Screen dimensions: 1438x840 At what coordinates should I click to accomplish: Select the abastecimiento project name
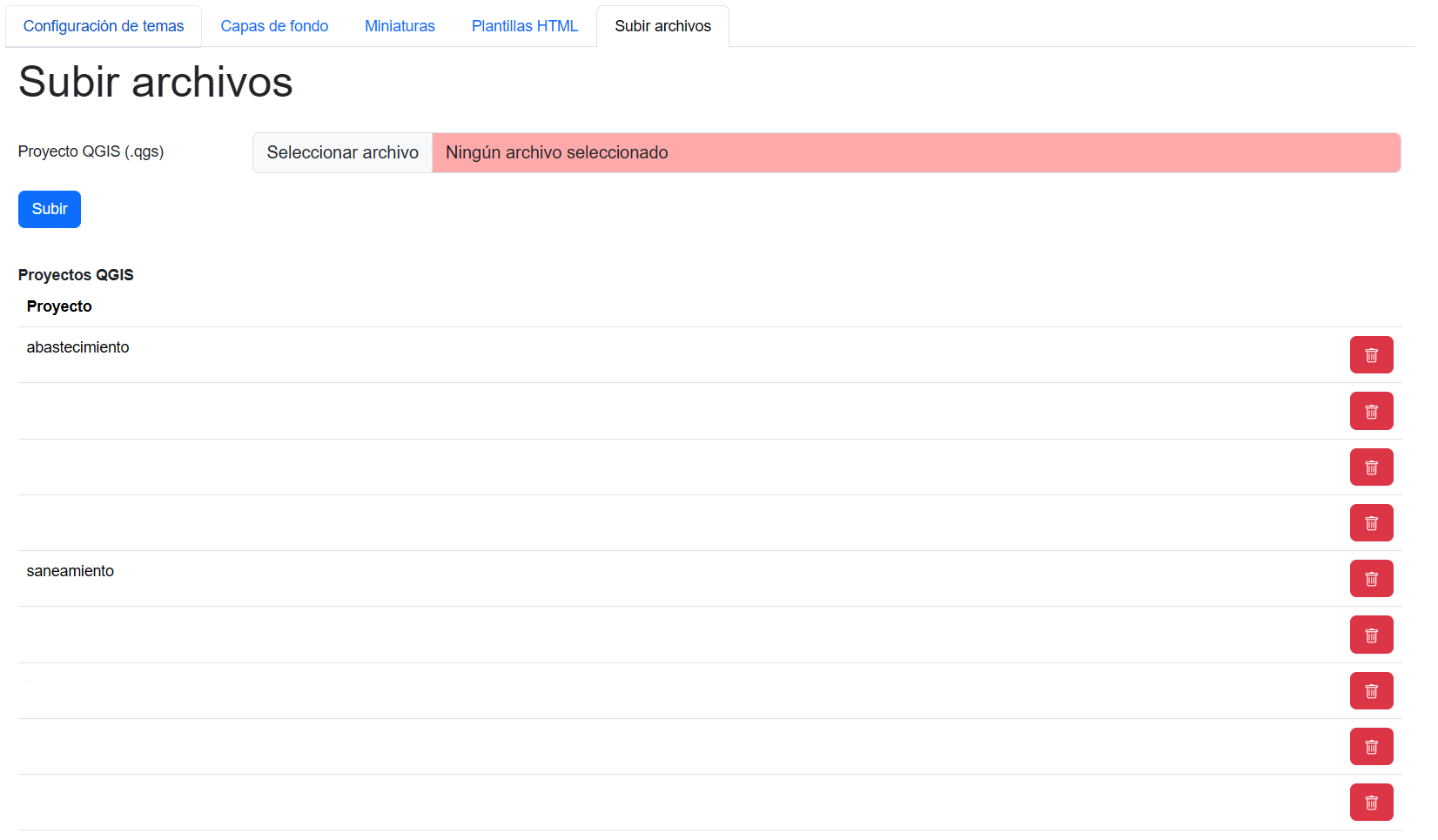[77, 347]
